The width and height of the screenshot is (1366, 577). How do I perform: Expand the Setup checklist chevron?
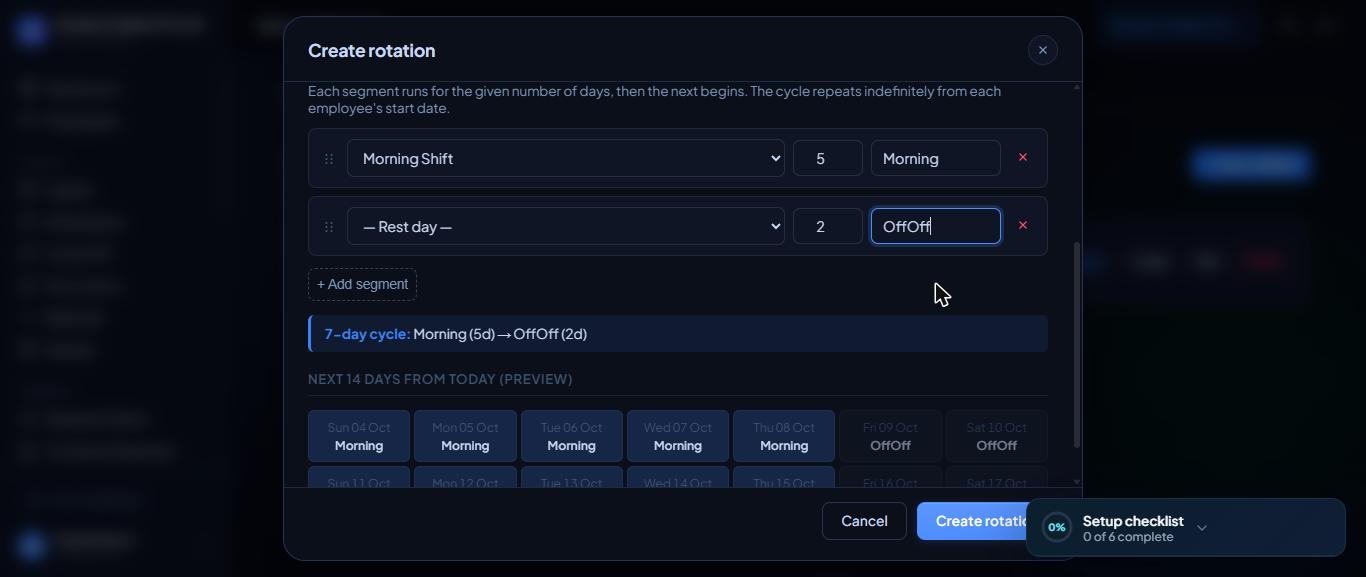point(1202,528)
